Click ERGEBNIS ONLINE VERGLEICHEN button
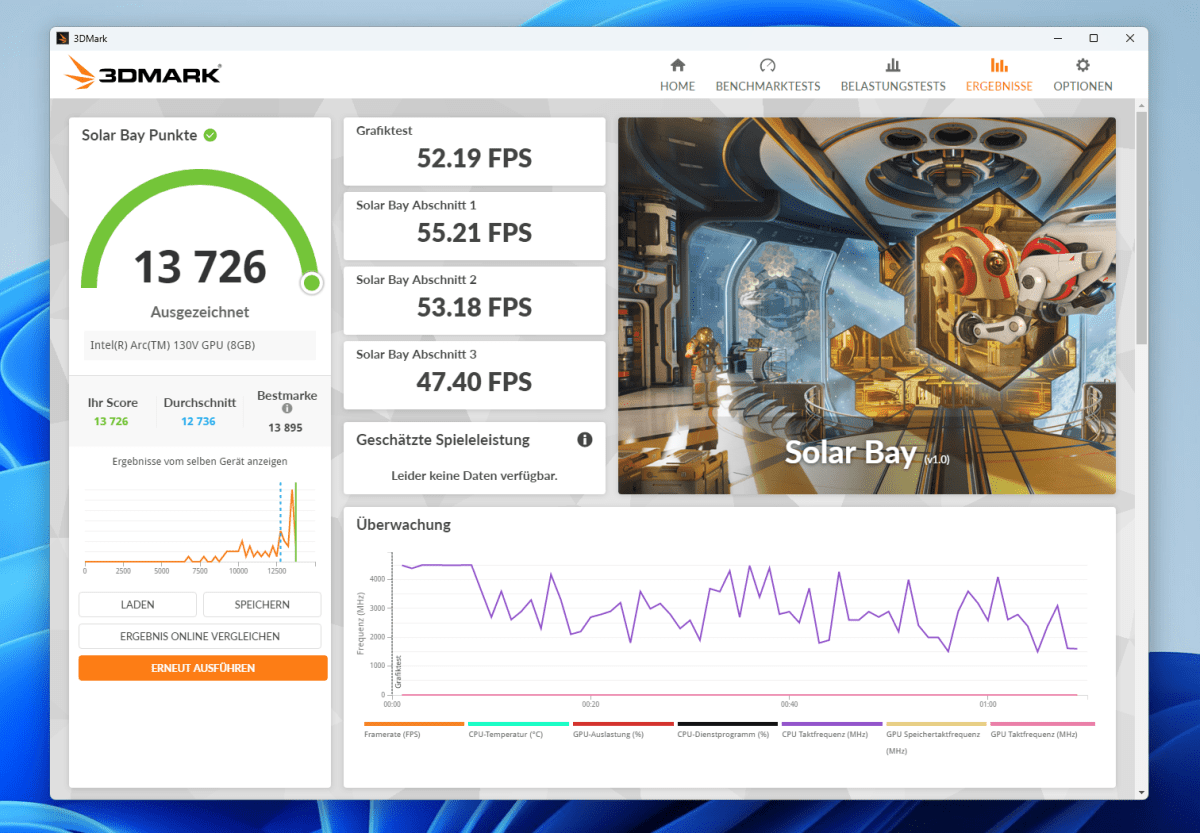This screenshot has height=833, width=1200. (x=200, y=636)
